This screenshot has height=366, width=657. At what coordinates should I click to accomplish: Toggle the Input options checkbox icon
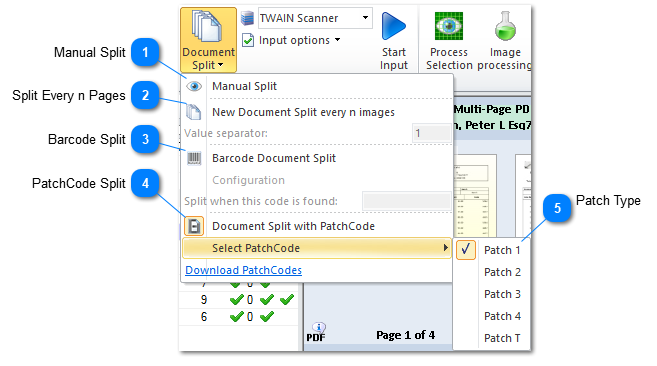248,40
